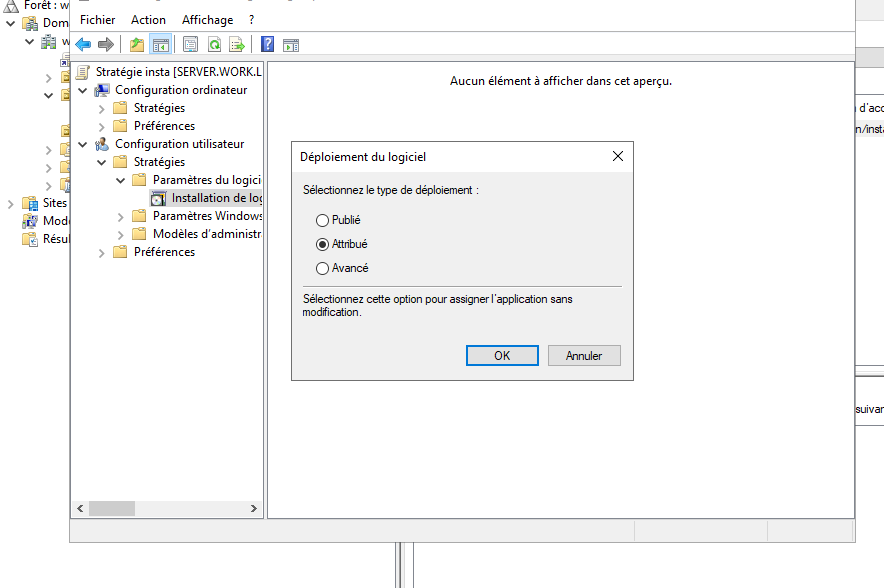Expand the Modèles d'administration folder

point(121,234)
